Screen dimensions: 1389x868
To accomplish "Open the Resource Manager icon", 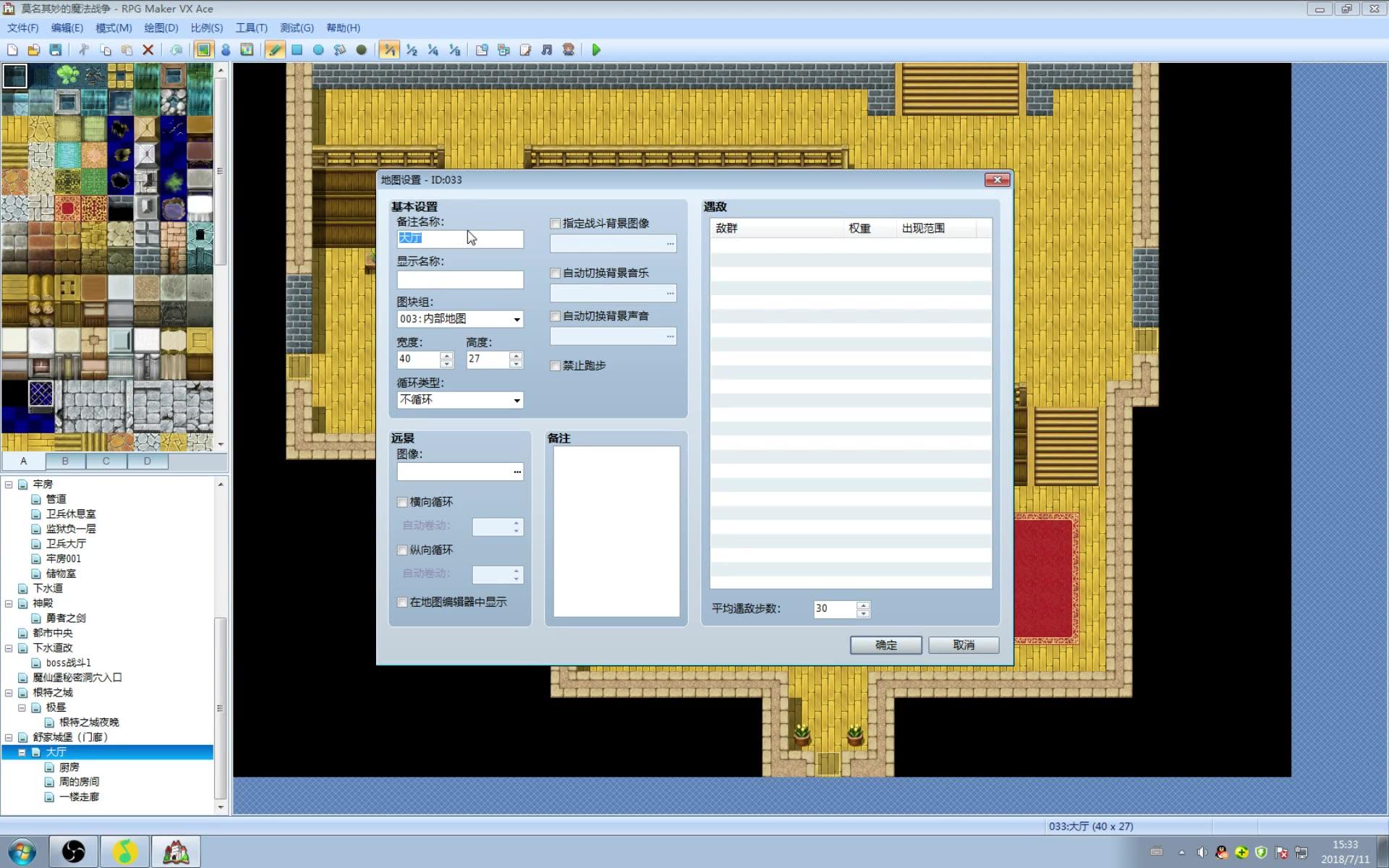I will [504, 50].
